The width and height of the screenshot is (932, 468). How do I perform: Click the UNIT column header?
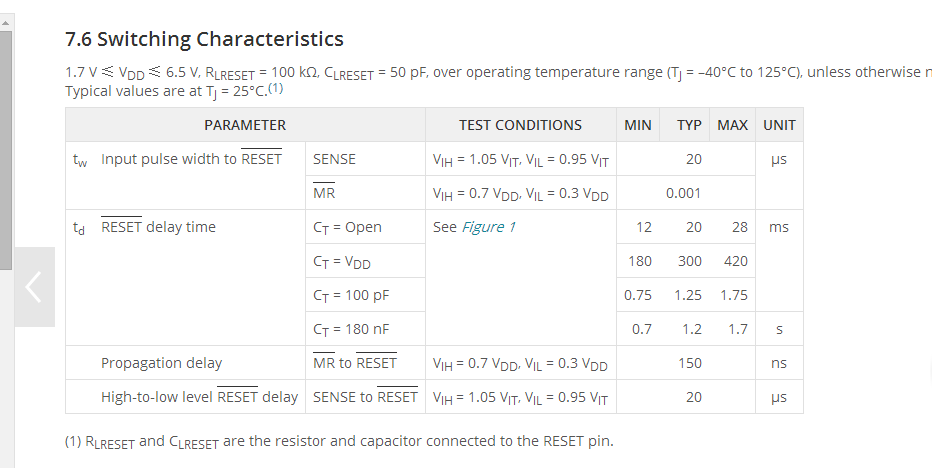779,125
